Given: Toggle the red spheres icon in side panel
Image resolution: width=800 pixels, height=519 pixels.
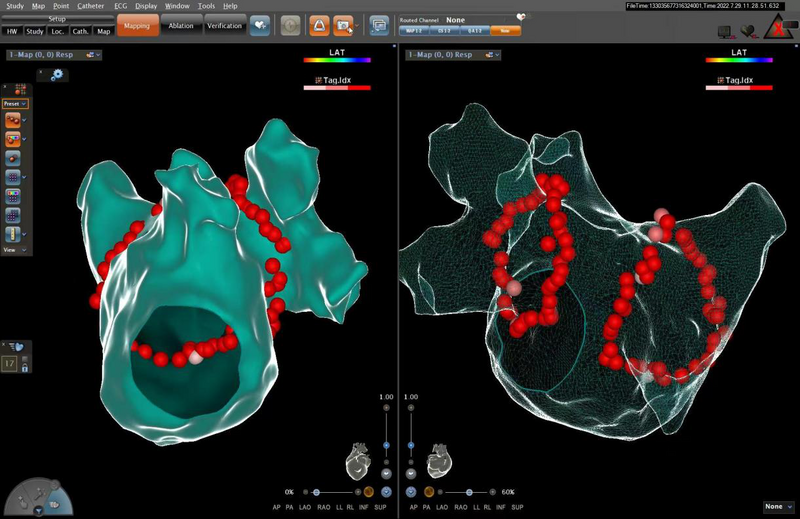Looking at the screenshot, I should click(15, 120).
